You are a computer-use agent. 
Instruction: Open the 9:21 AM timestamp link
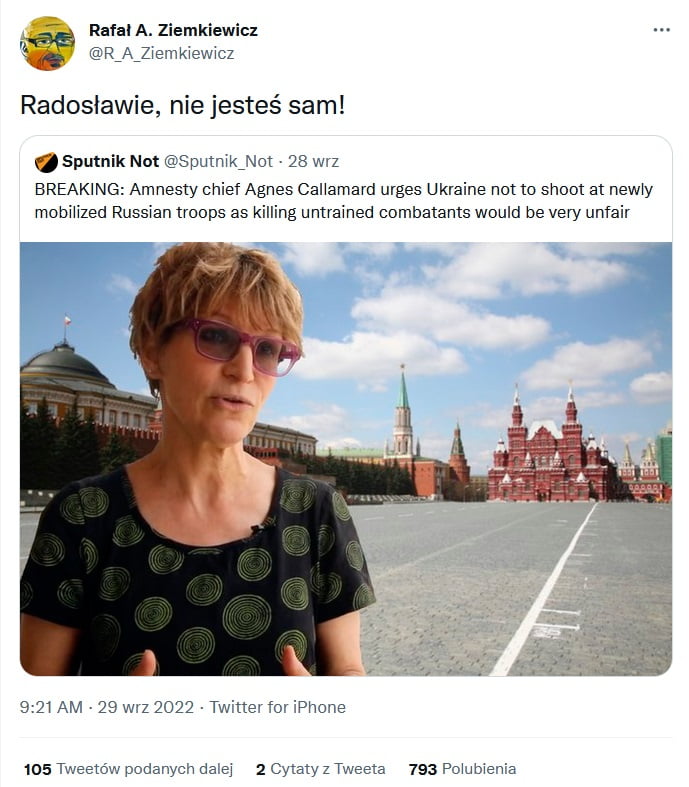pyautogui.click(x=51, y=707)
